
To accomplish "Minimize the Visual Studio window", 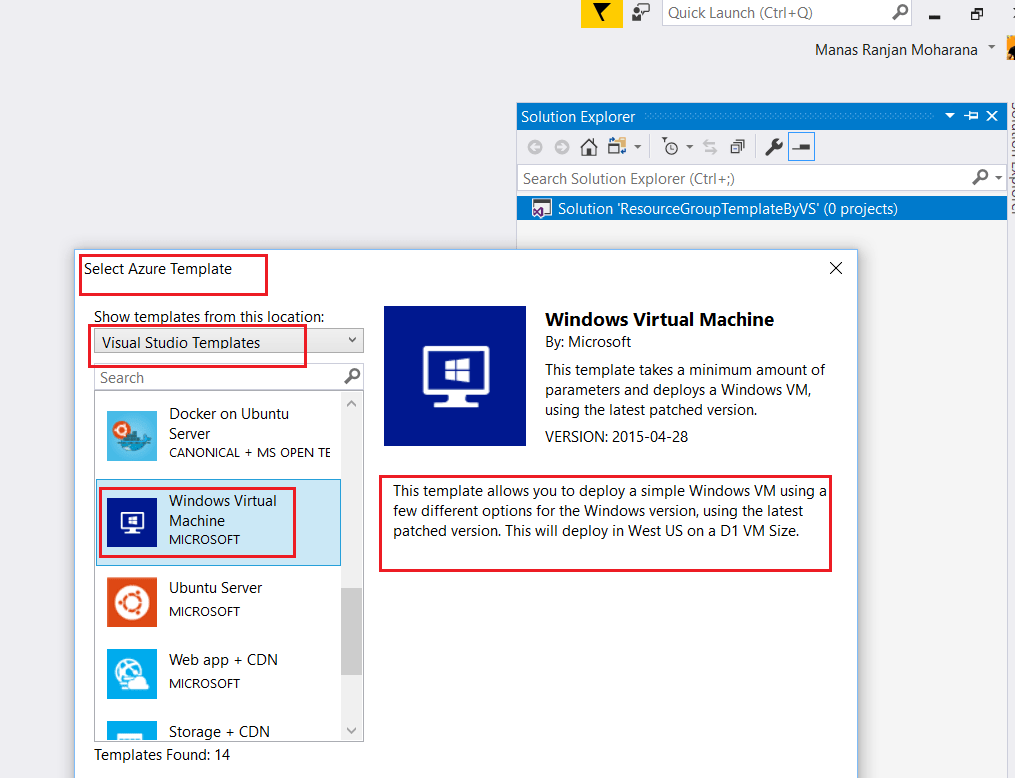I will click(934, 15).
